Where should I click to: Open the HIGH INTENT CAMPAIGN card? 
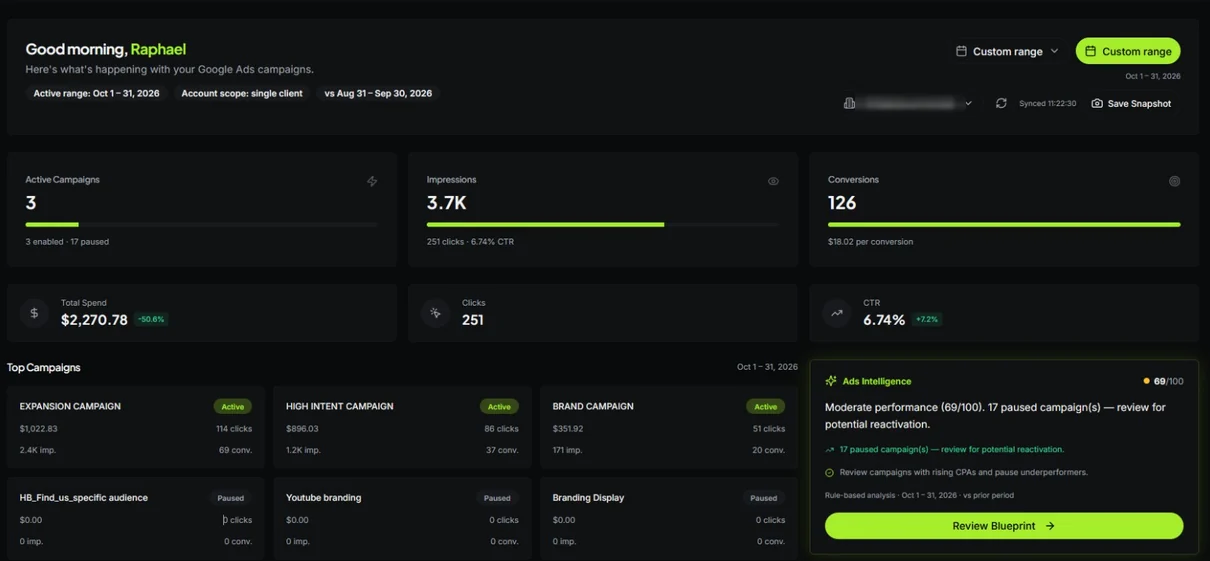[402, 427]
